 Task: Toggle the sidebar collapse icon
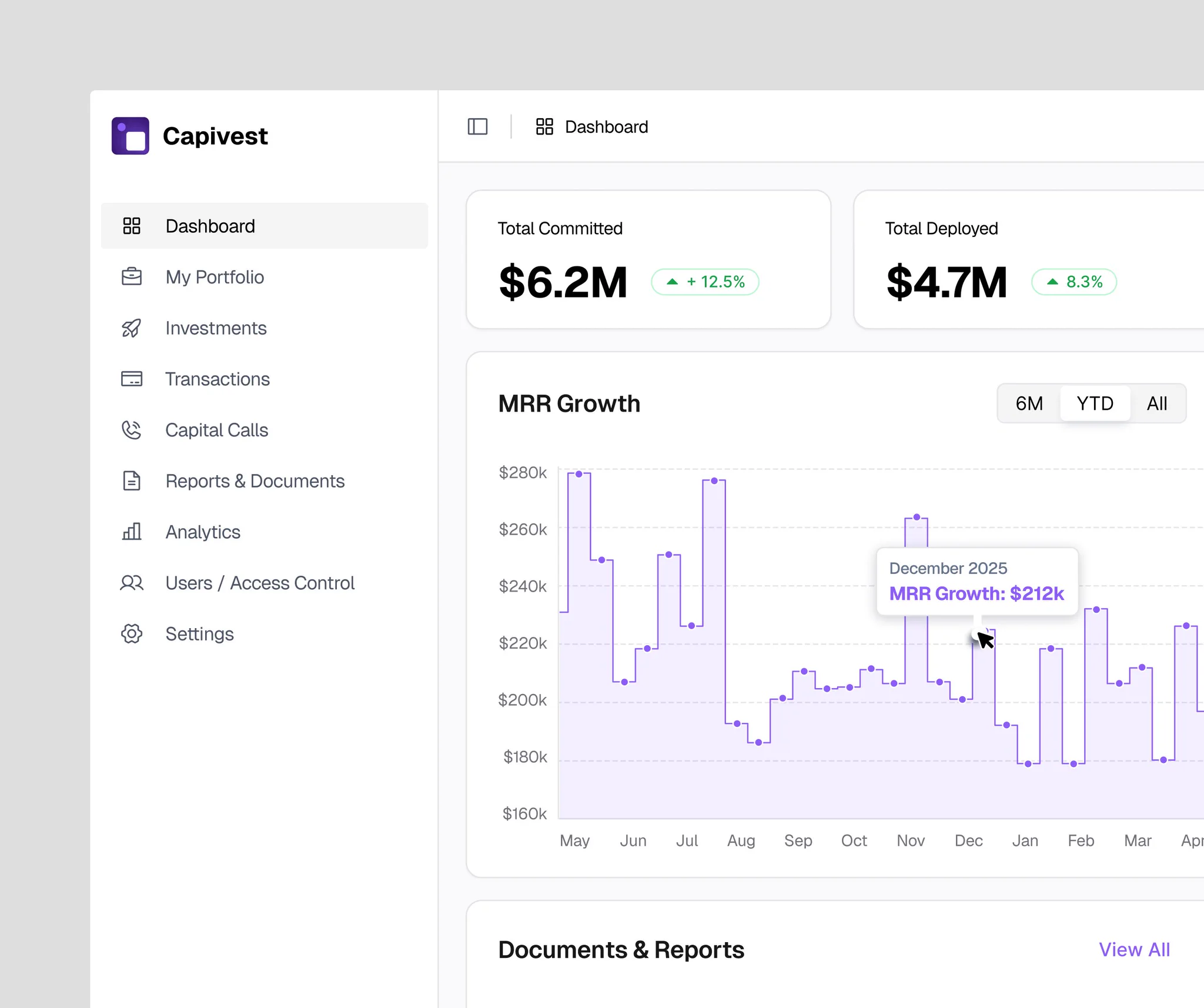(477, 126)
